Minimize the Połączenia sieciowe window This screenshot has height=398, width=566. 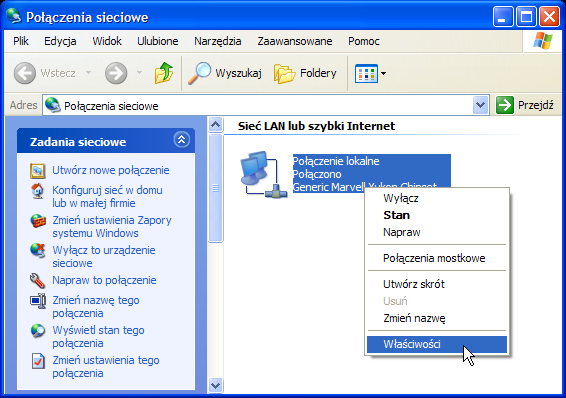(x=503, y=17)
